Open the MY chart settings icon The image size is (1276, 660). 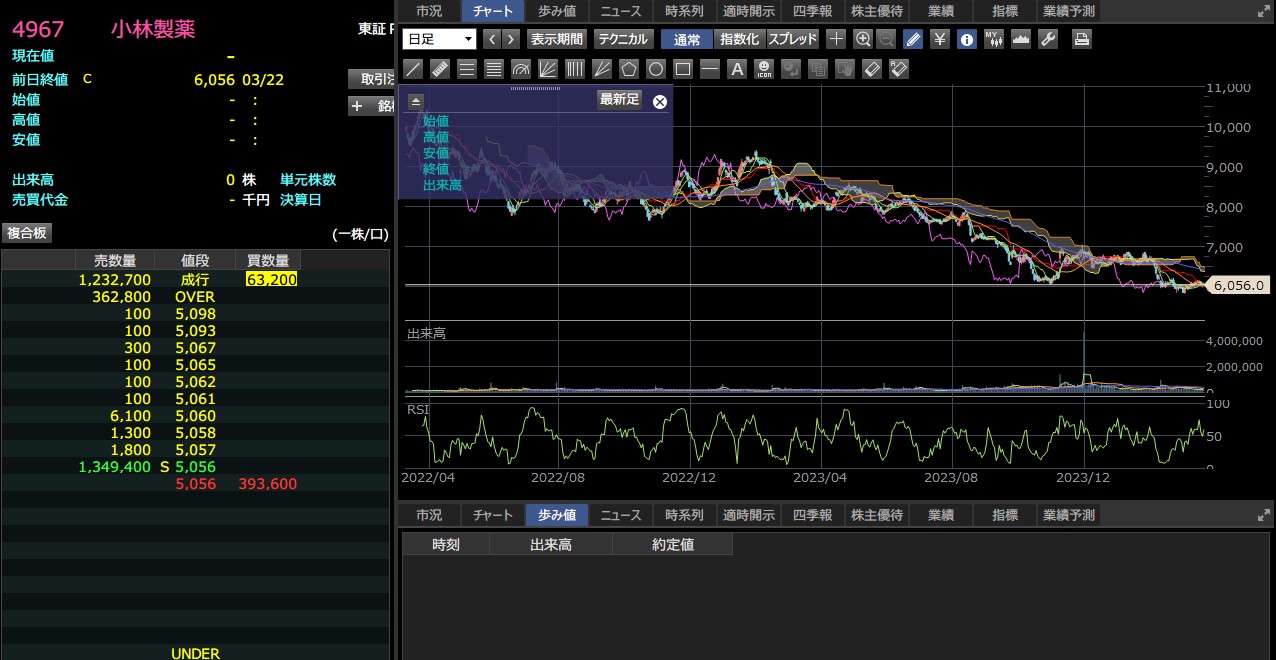[x=993, y=39]
